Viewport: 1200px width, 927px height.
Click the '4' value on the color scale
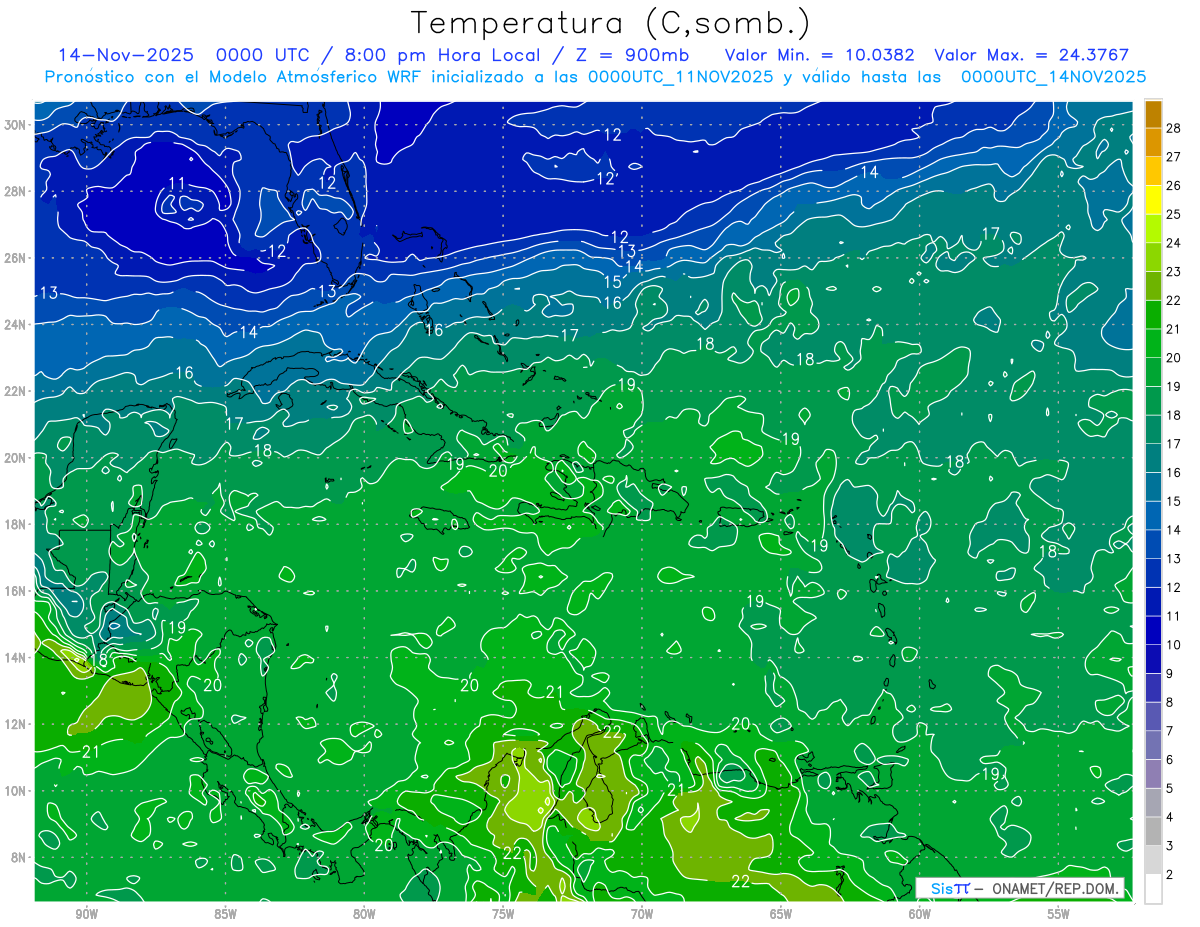[1170, 817]
